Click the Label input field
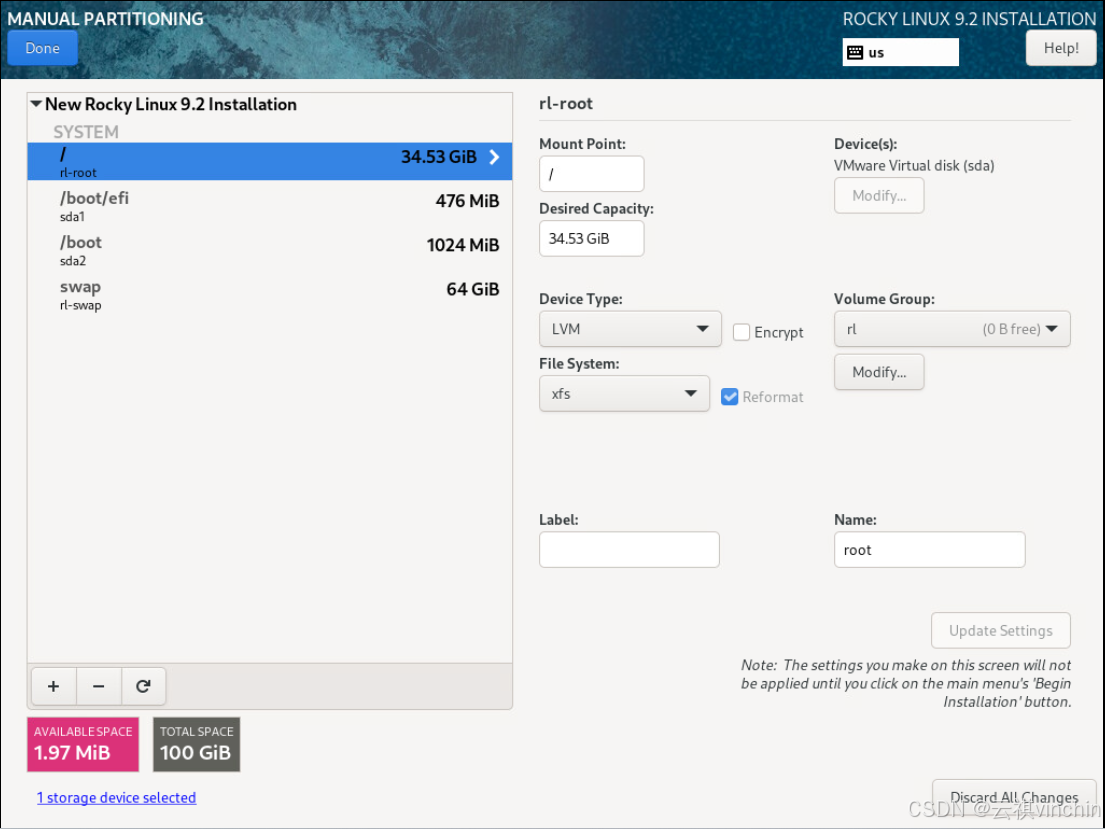Screen dimensions: 1105x829 pyautogui.click(x=629, y=549)
